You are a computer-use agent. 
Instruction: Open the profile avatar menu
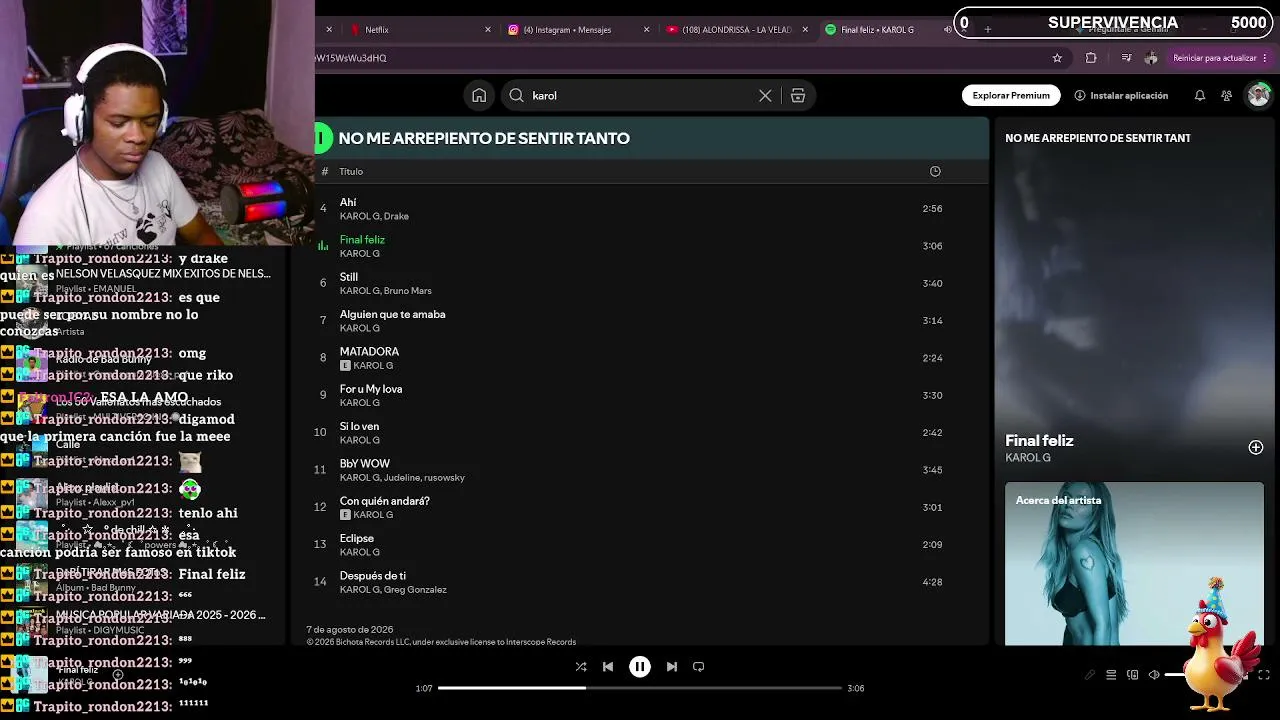click(1258, 95)
